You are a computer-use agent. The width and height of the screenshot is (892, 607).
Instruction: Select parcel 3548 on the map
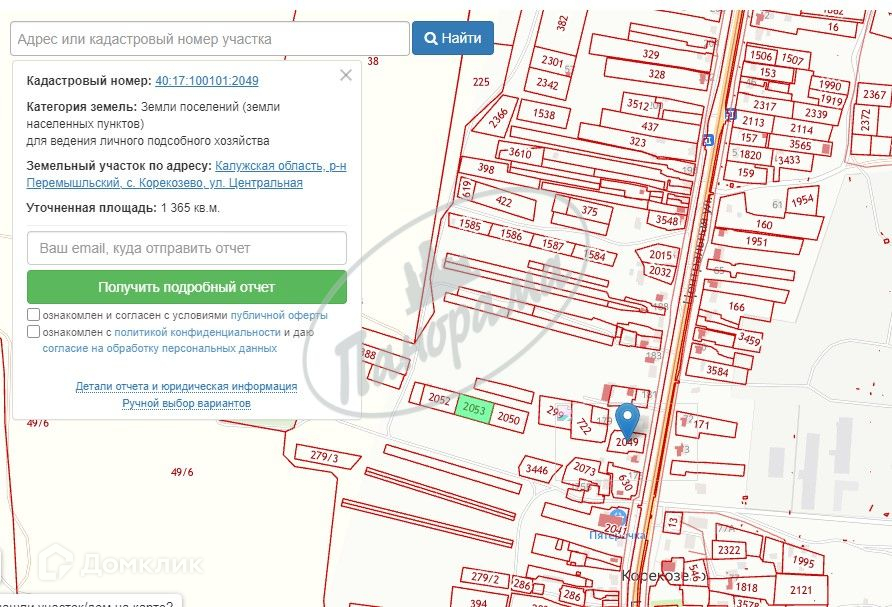(x=667, y=221)
